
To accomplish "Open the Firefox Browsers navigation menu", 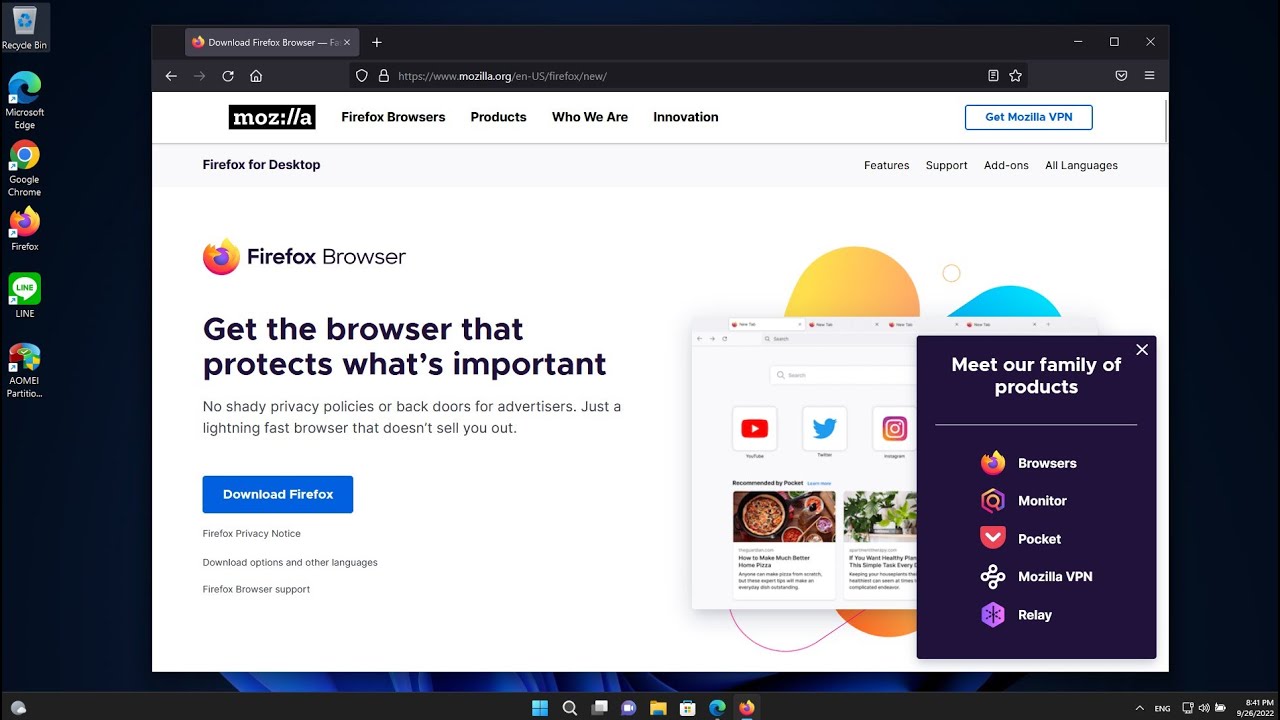I will pos(393,117).
